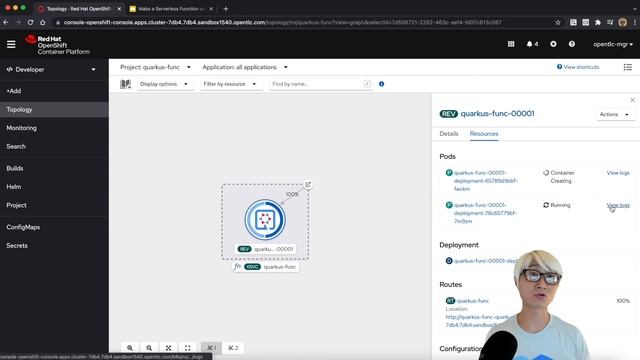Open the pod link ending in 7m9zm

[485, 213]
